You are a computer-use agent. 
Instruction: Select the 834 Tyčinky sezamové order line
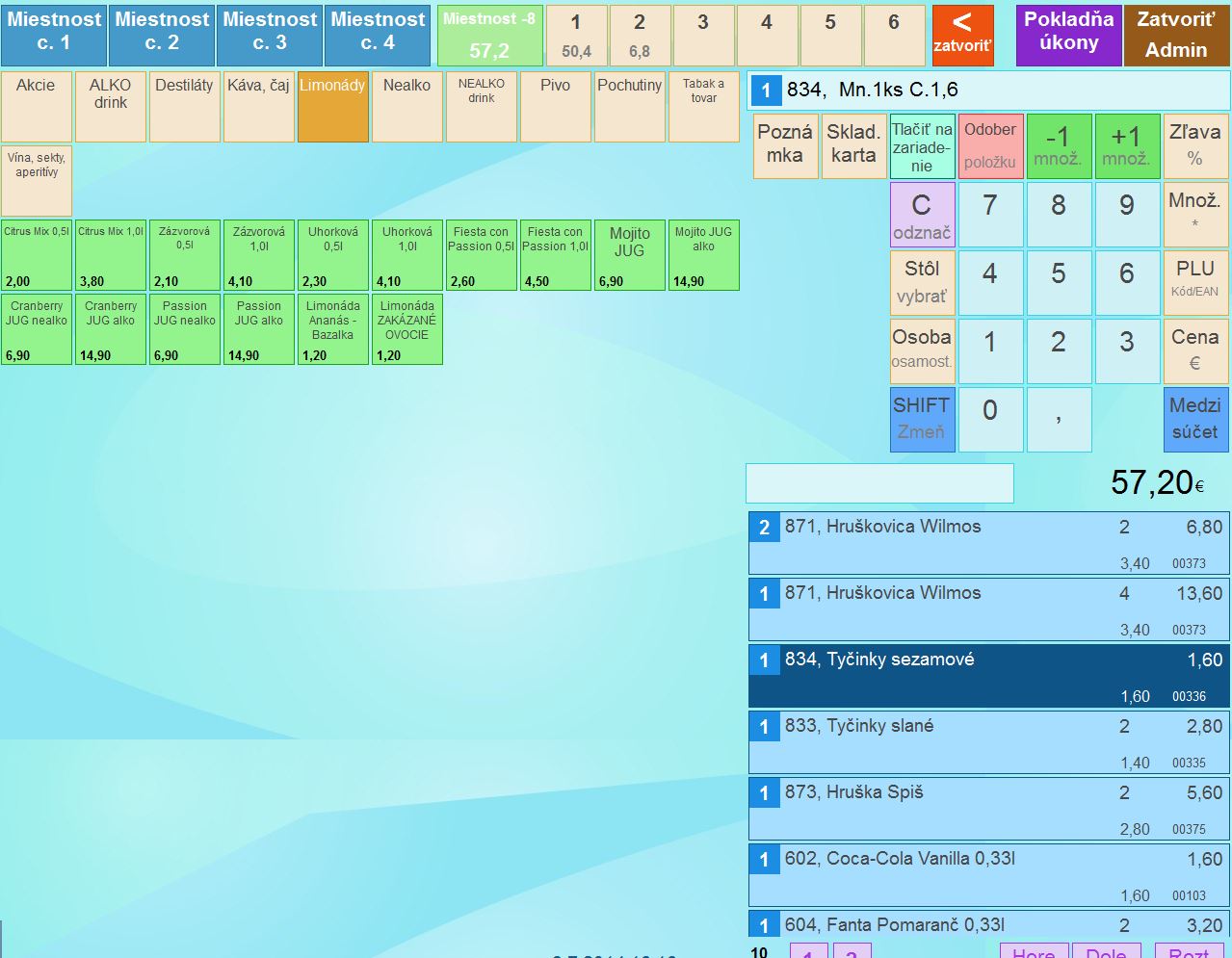(x=988, y=676)
